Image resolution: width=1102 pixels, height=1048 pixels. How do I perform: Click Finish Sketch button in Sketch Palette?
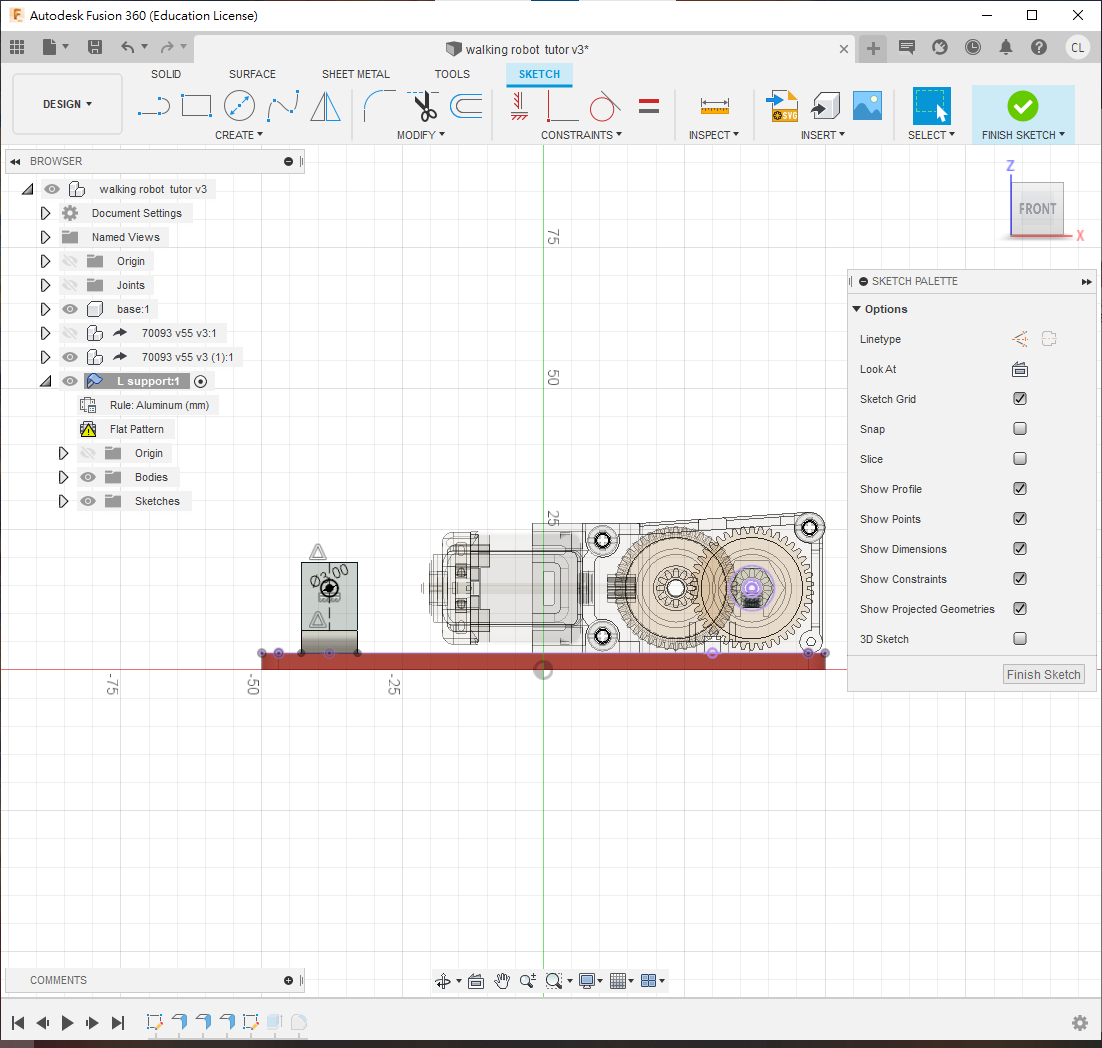(x=1043, y=675)
